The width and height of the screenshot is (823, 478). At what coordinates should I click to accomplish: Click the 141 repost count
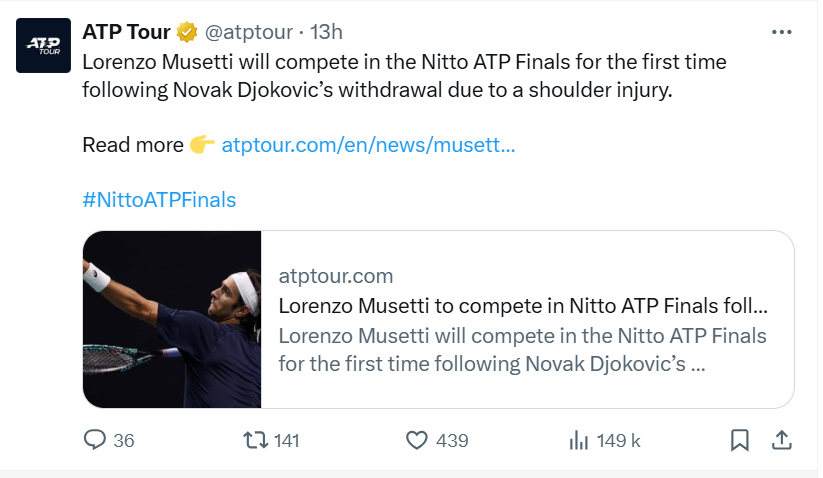[287, 440]
